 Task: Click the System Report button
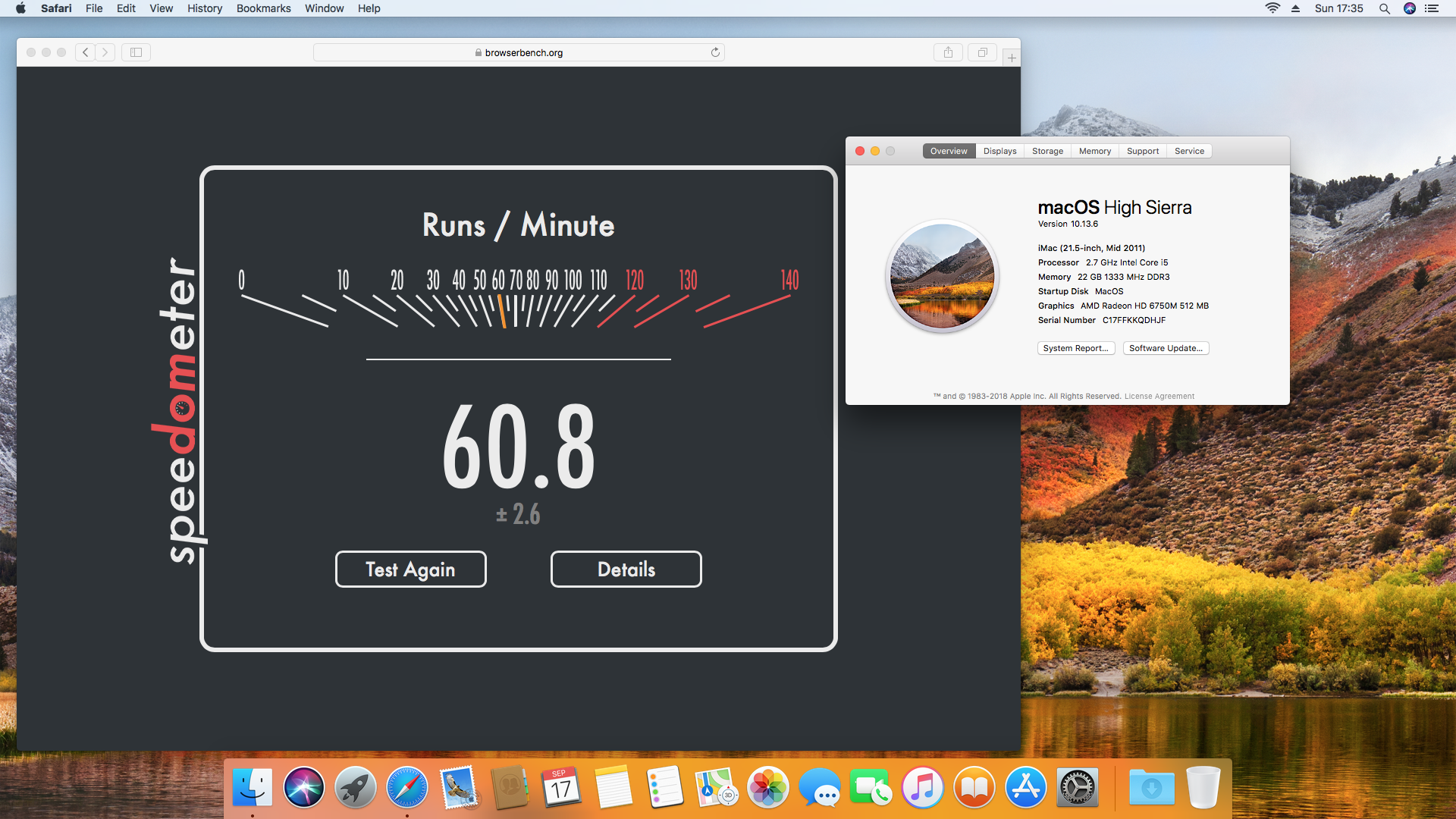pos(1075,348)
